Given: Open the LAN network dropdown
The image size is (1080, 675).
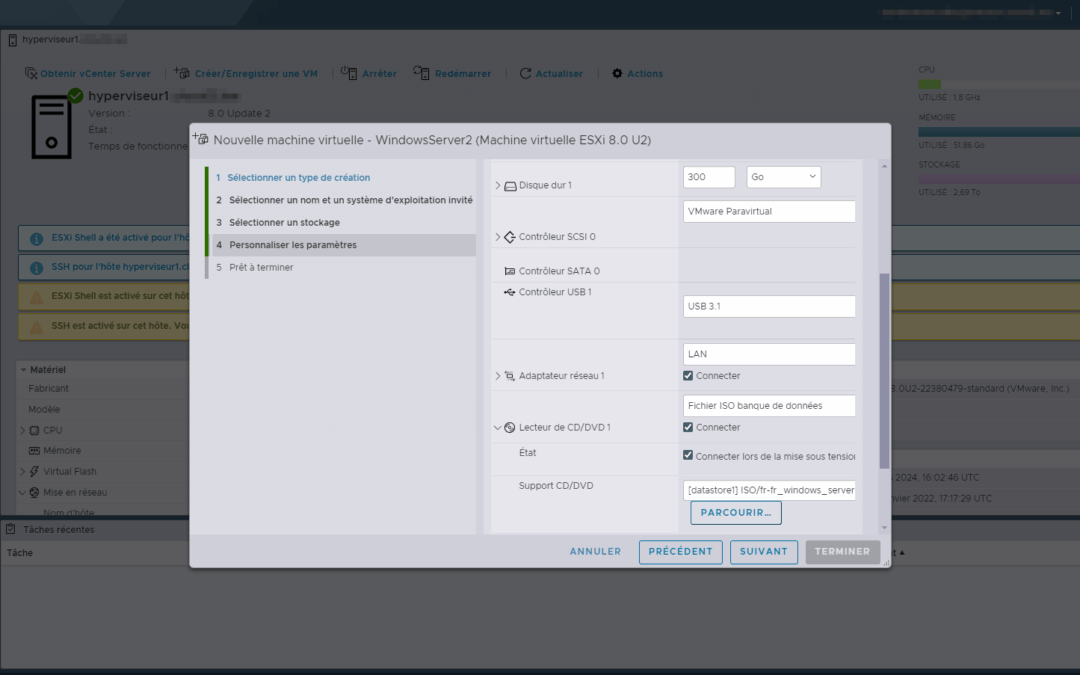Looking at the screenshot, I should [x=769, y=354].
